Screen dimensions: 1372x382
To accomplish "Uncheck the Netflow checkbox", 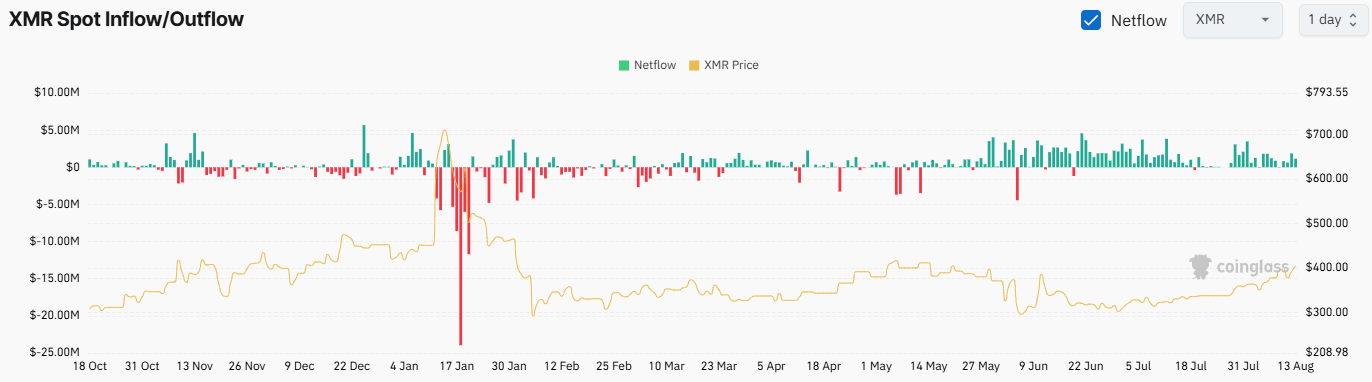I will [1091, 20].
